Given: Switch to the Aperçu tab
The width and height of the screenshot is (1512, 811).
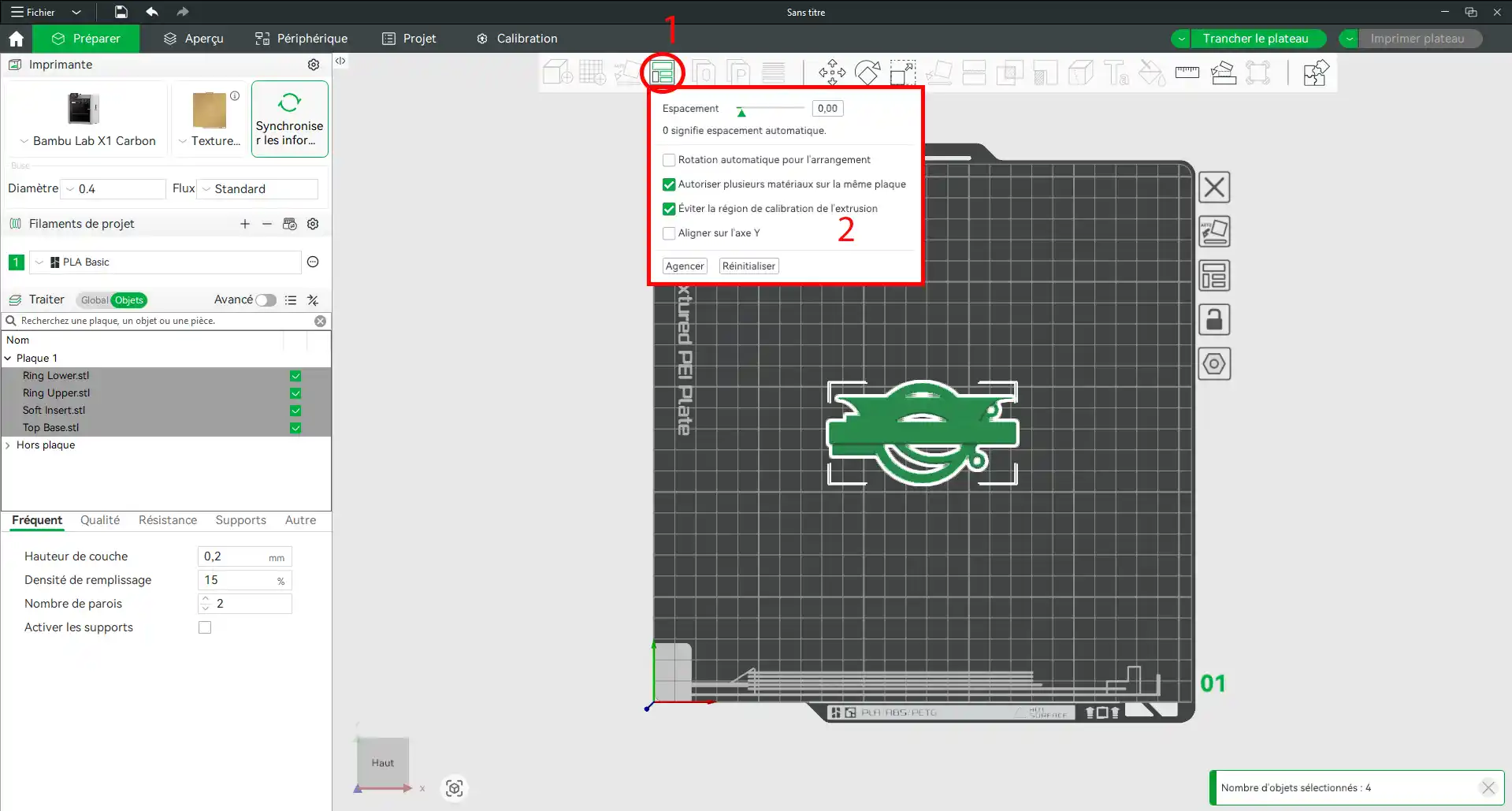Looking at the screenshot, I should click(193, 39).
